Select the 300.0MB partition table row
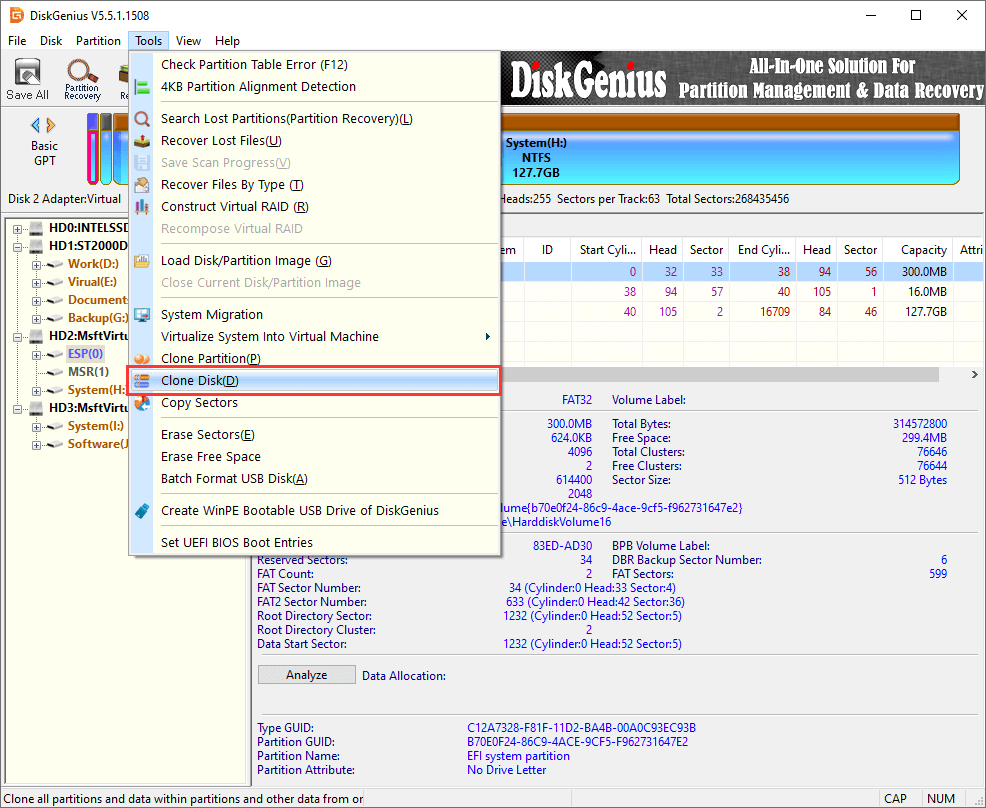 pos(742,272)
